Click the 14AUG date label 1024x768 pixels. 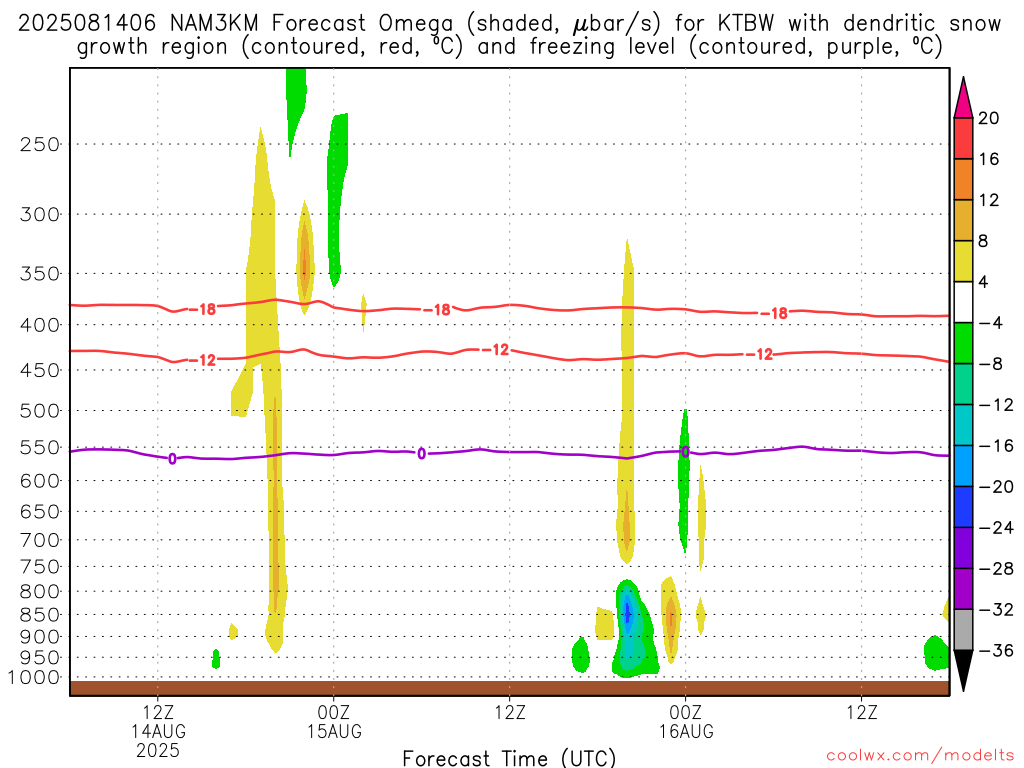158,731
